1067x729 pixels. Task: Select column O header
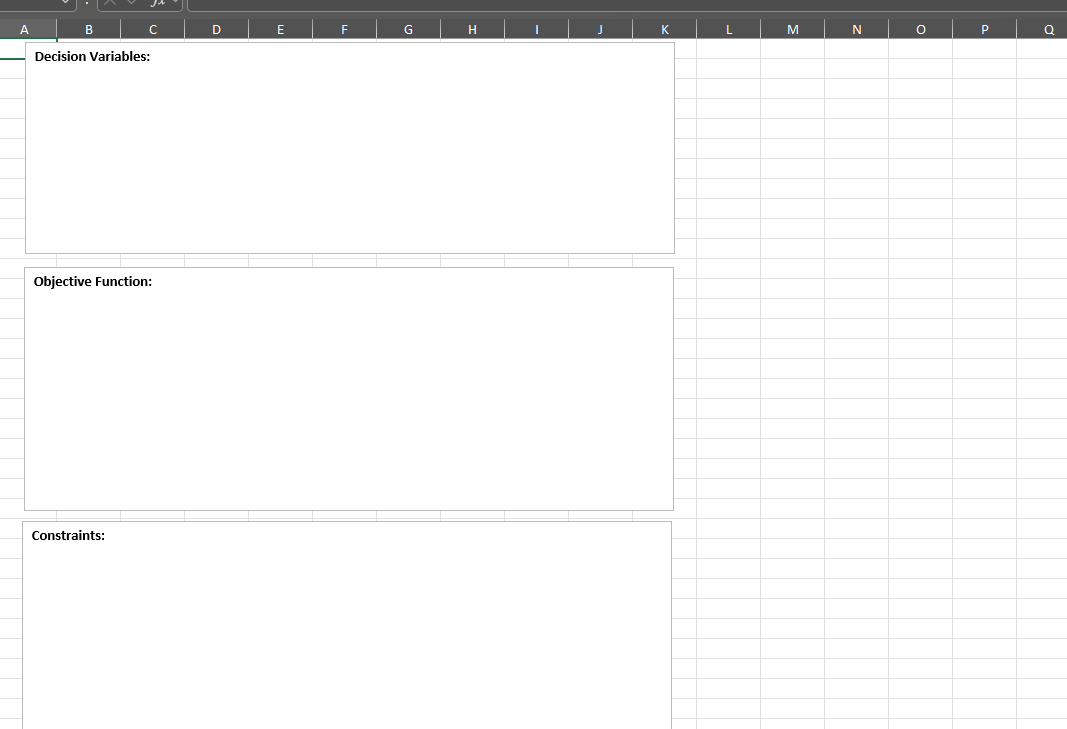click(920, 29)
